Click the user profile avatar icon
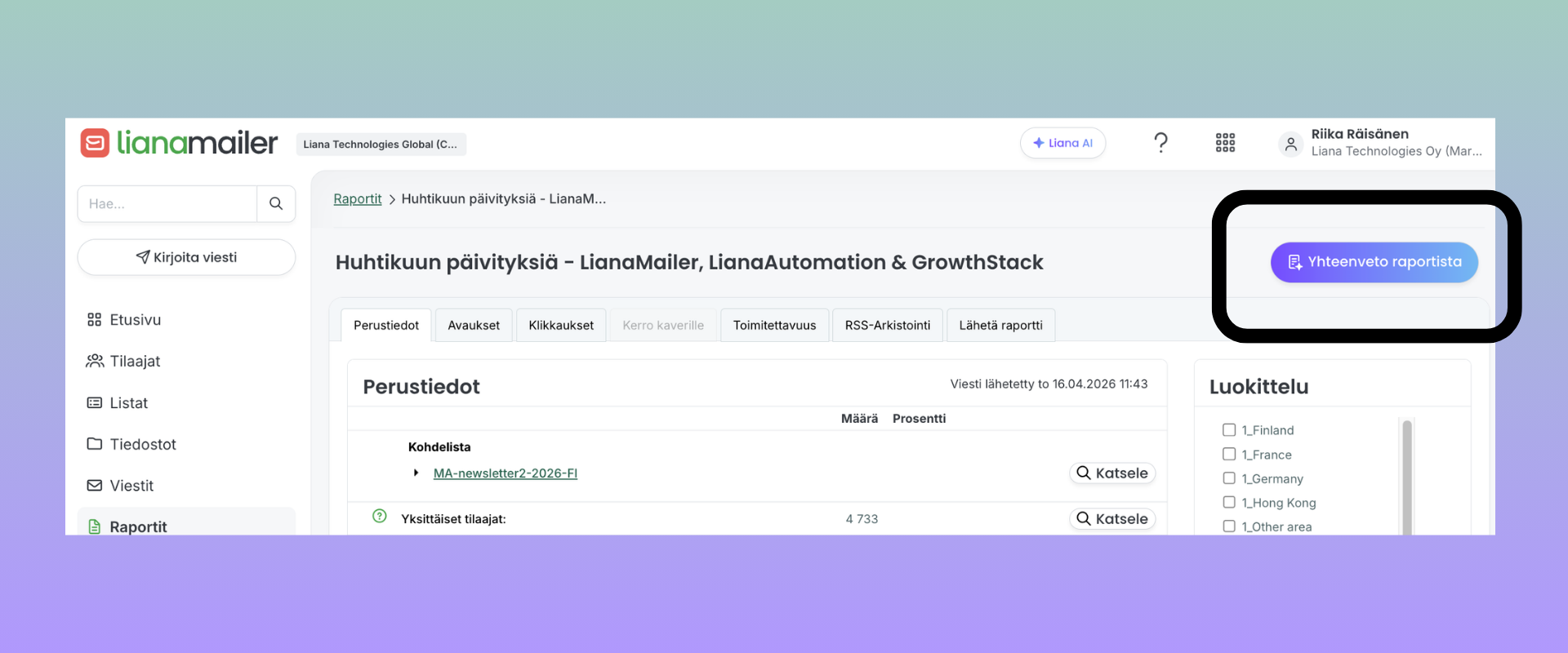1568x653 pixels. point(1291,144)
